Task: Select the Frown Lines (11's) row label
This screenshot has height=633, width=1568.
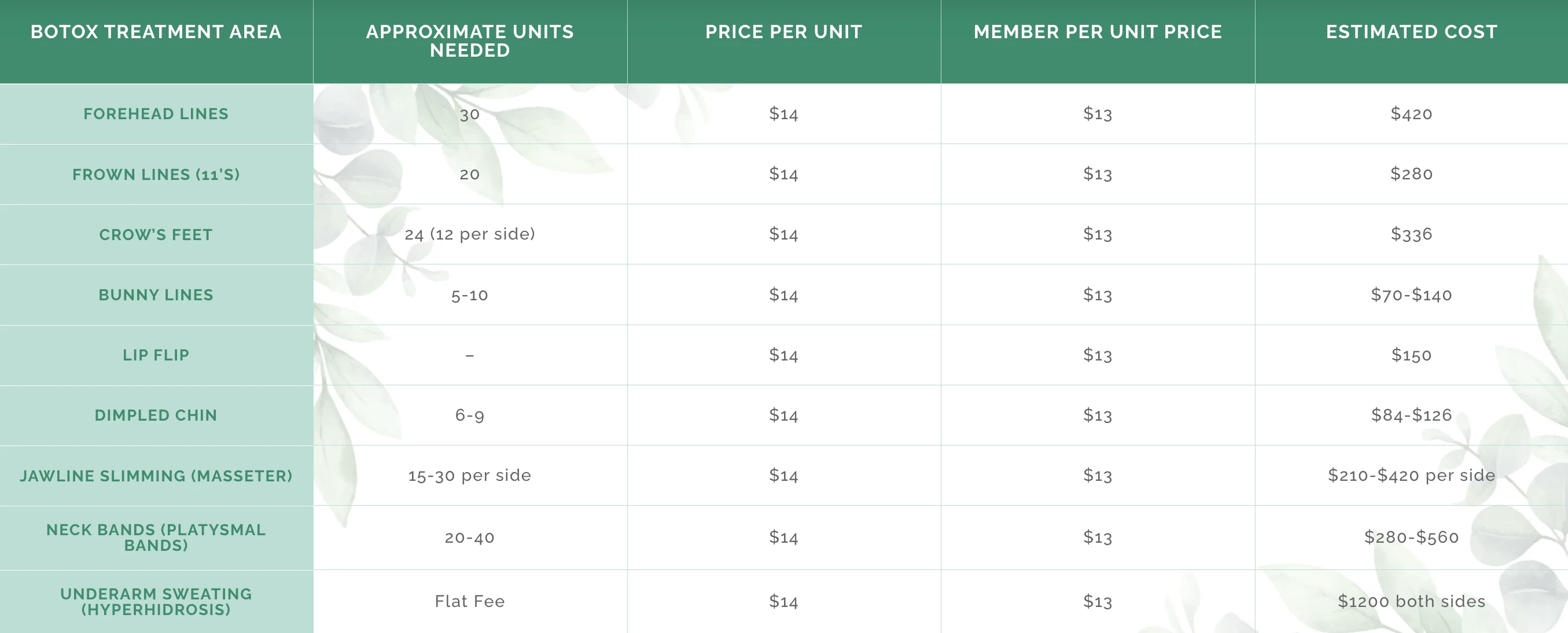Action: coord(156,175)
